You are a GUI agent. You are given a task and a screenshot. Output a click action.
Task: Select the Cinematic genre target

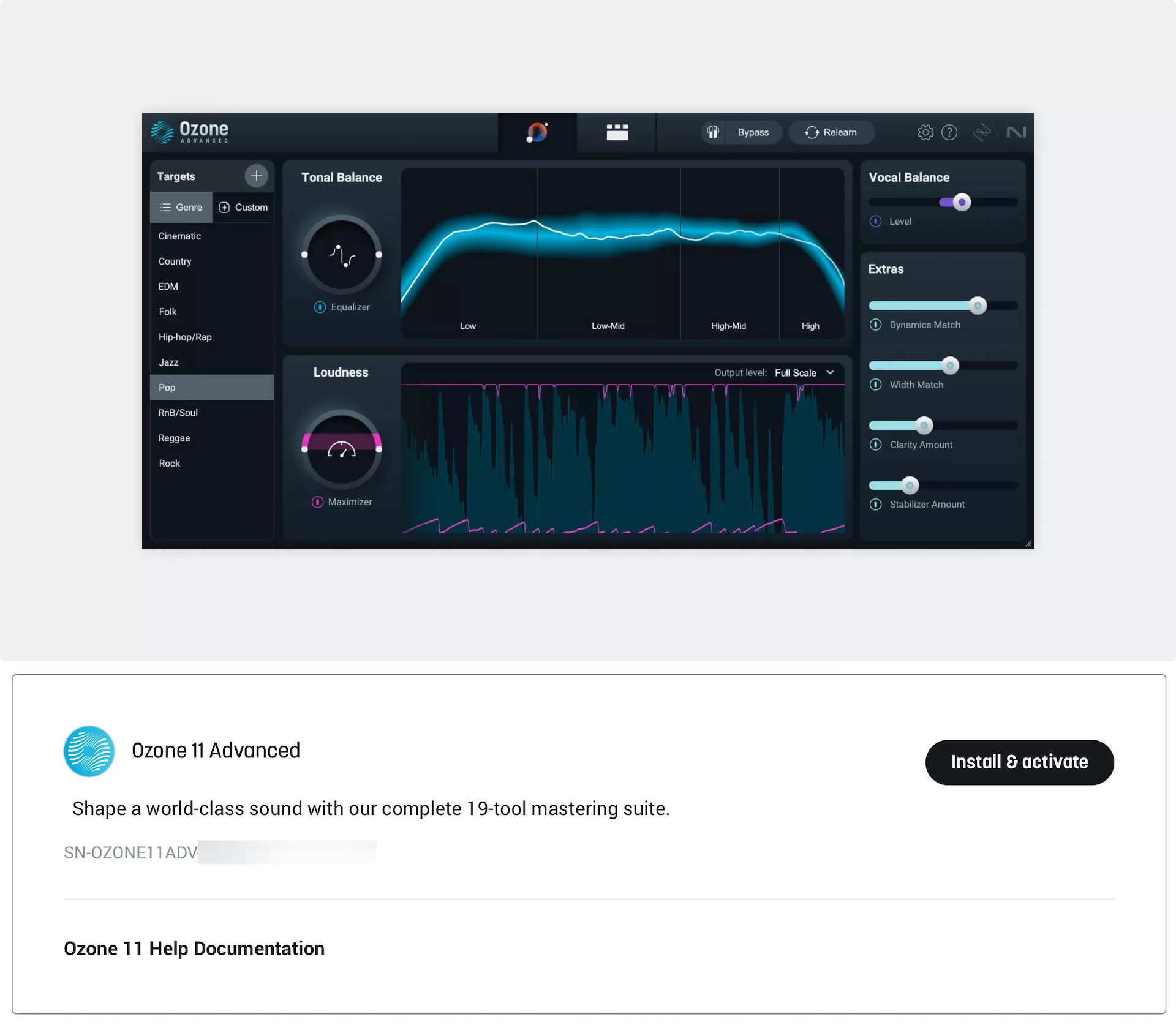pyautogui.click(x=212, y=236)
